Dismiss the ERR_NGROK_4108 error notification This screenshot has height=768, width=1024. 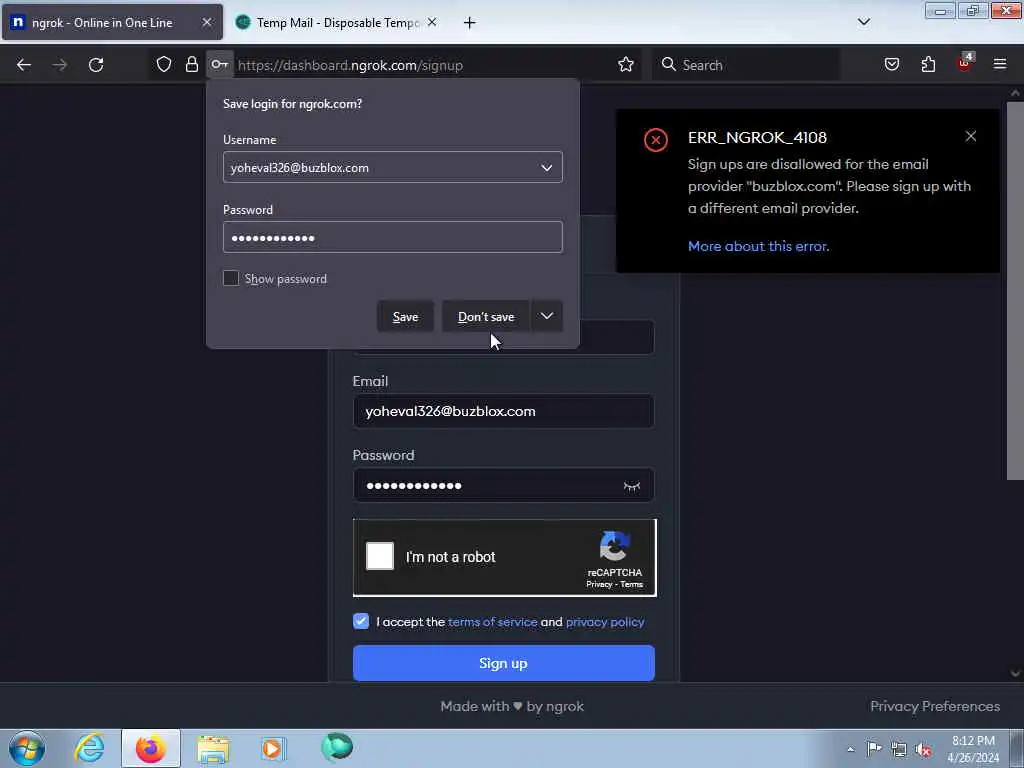coord(971,136)
